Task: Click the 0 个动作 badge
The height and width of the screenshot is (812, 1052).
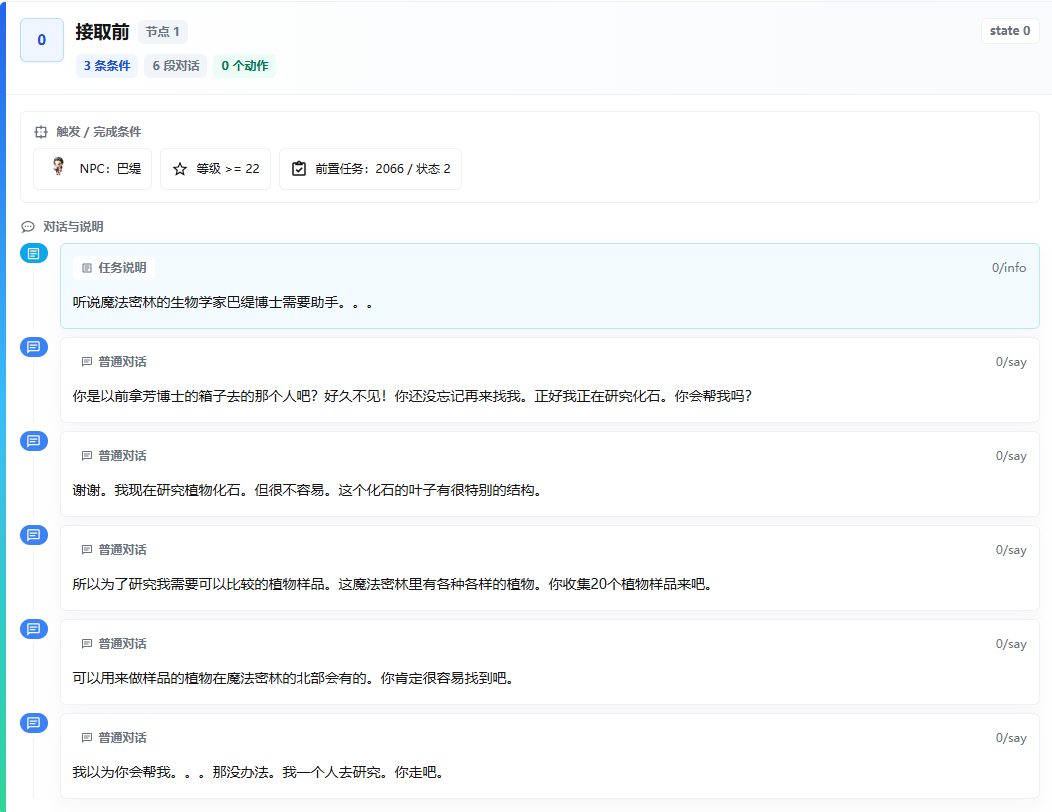Action: pyautogui.click(x=245, y=66)
